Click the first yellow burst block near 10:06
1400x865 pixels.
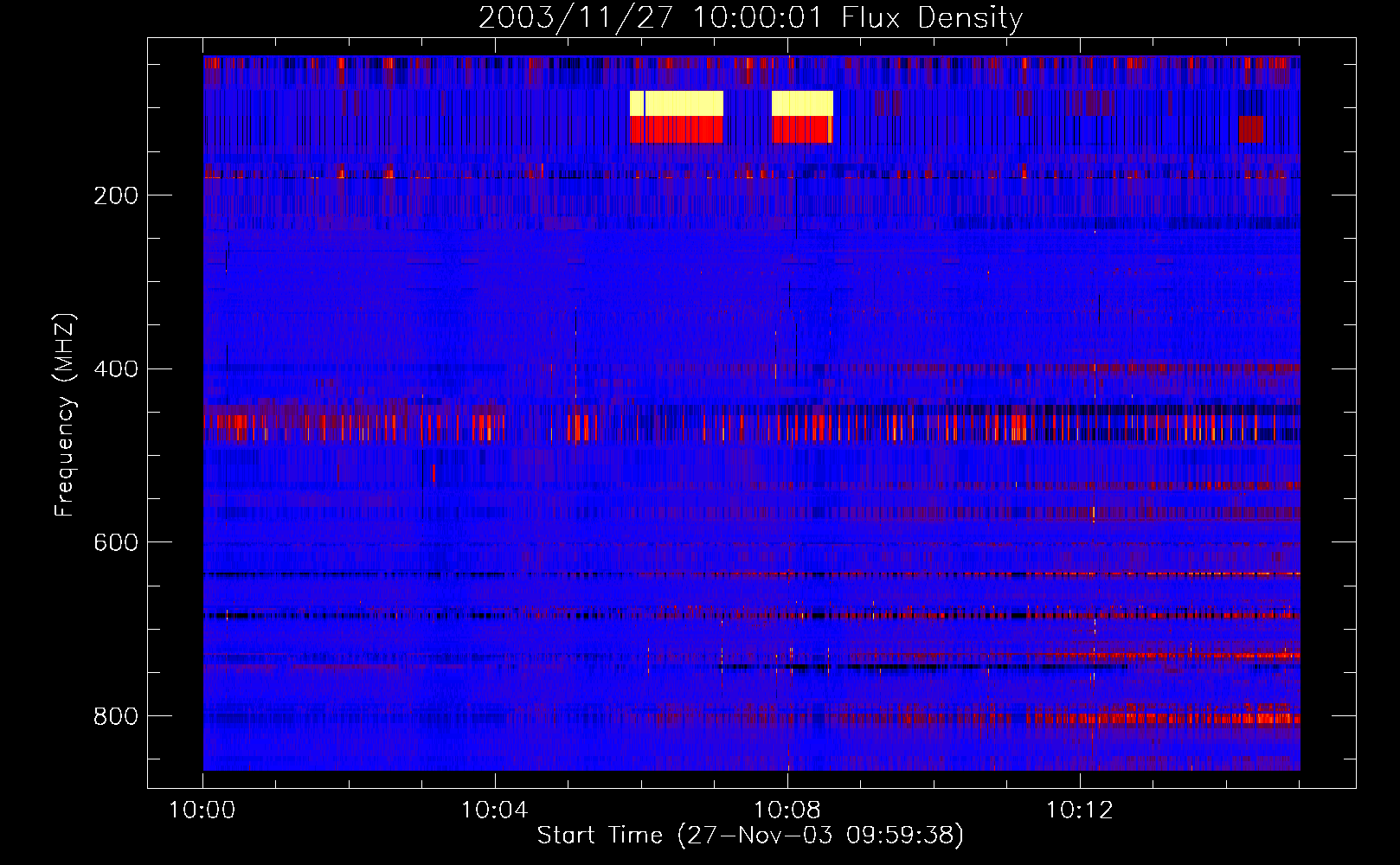click(677, 104)
